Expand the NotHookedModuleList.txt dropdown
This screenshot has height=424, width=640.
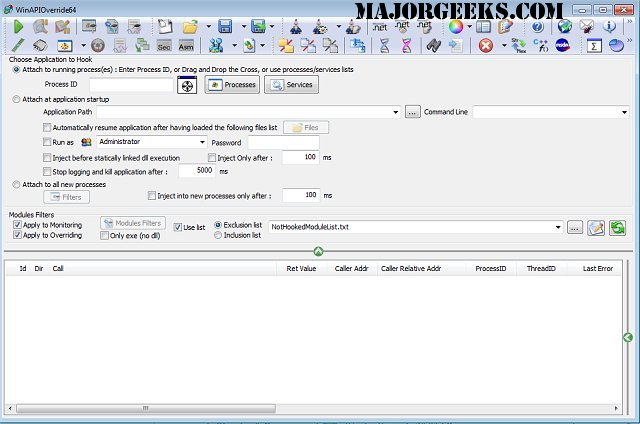[558, 227]
